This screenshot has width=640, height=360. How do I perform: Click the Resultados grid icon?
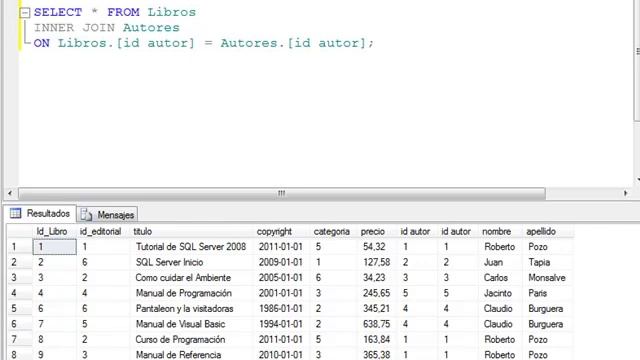point(16,213)
